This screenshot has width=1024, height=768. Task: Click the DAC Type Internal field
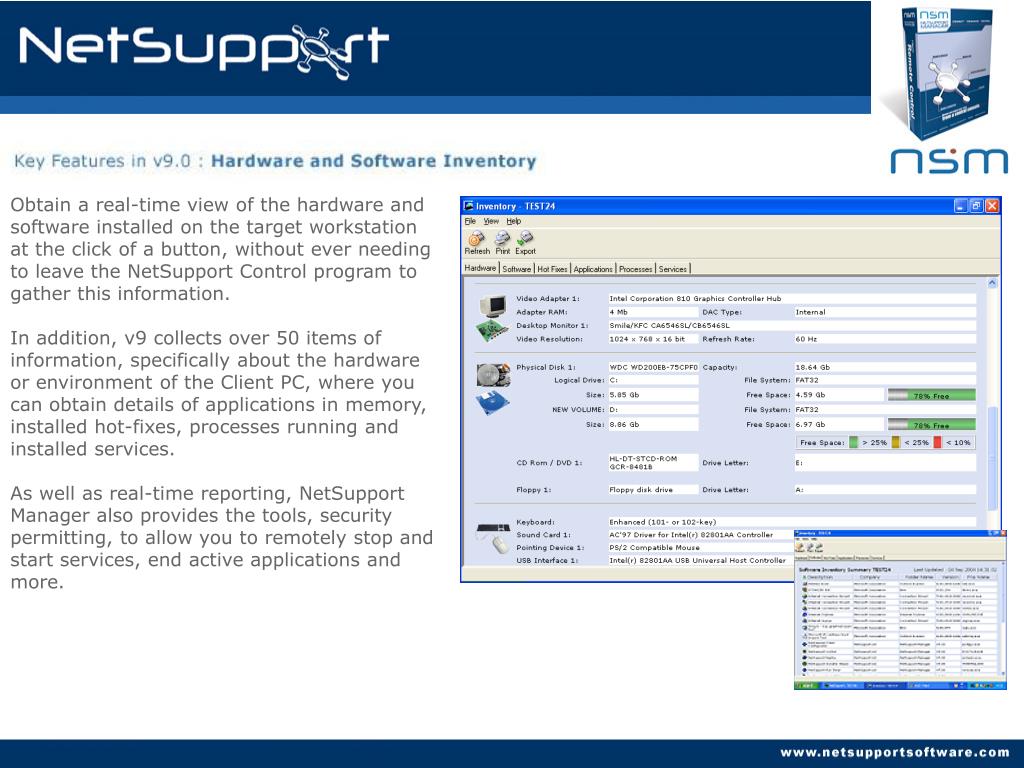point(884,312)
